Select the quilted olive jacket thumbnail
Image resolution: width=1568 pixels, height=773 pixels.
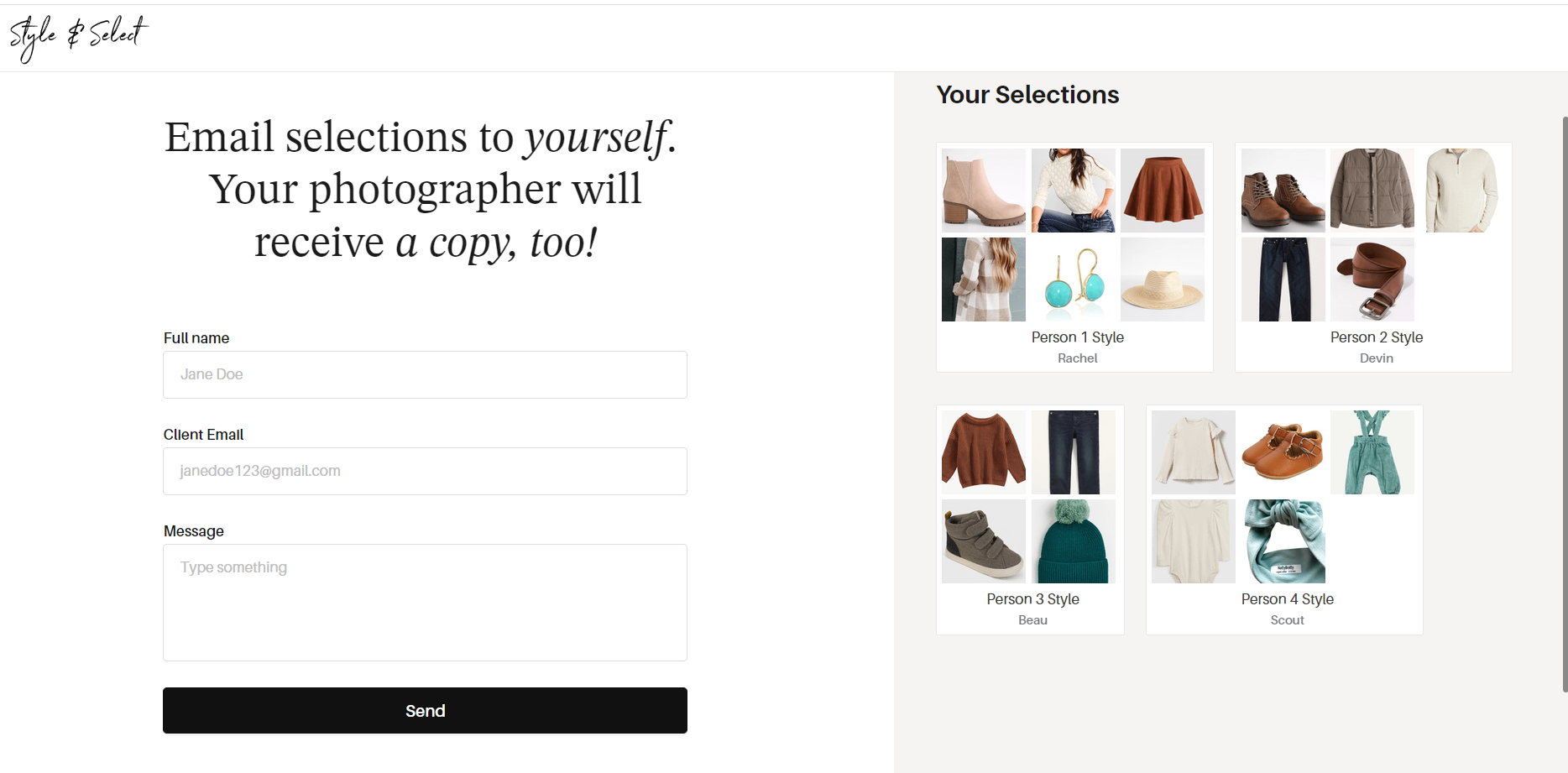coord(1372,191)
